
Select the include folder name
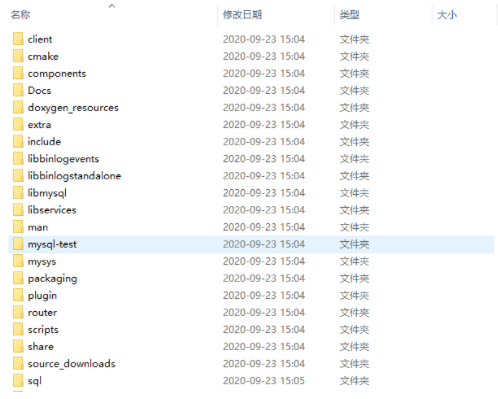[44, 141]
